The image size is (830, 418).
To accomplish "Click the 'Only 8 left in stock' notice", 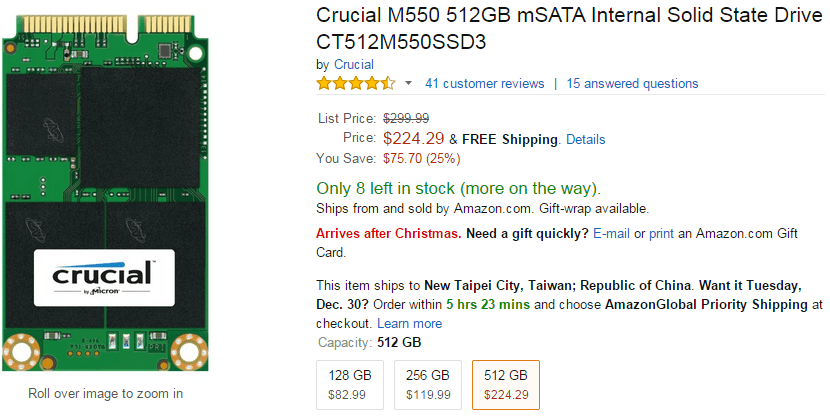I will tap(458, 188).
